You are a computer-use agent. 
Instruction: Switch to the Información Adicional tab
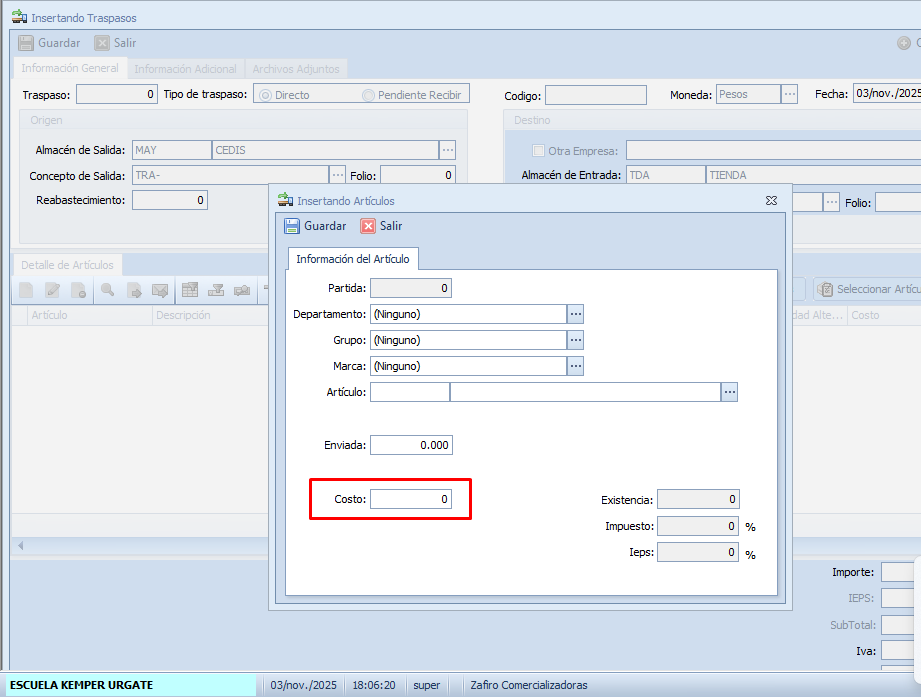coord(185,69)
